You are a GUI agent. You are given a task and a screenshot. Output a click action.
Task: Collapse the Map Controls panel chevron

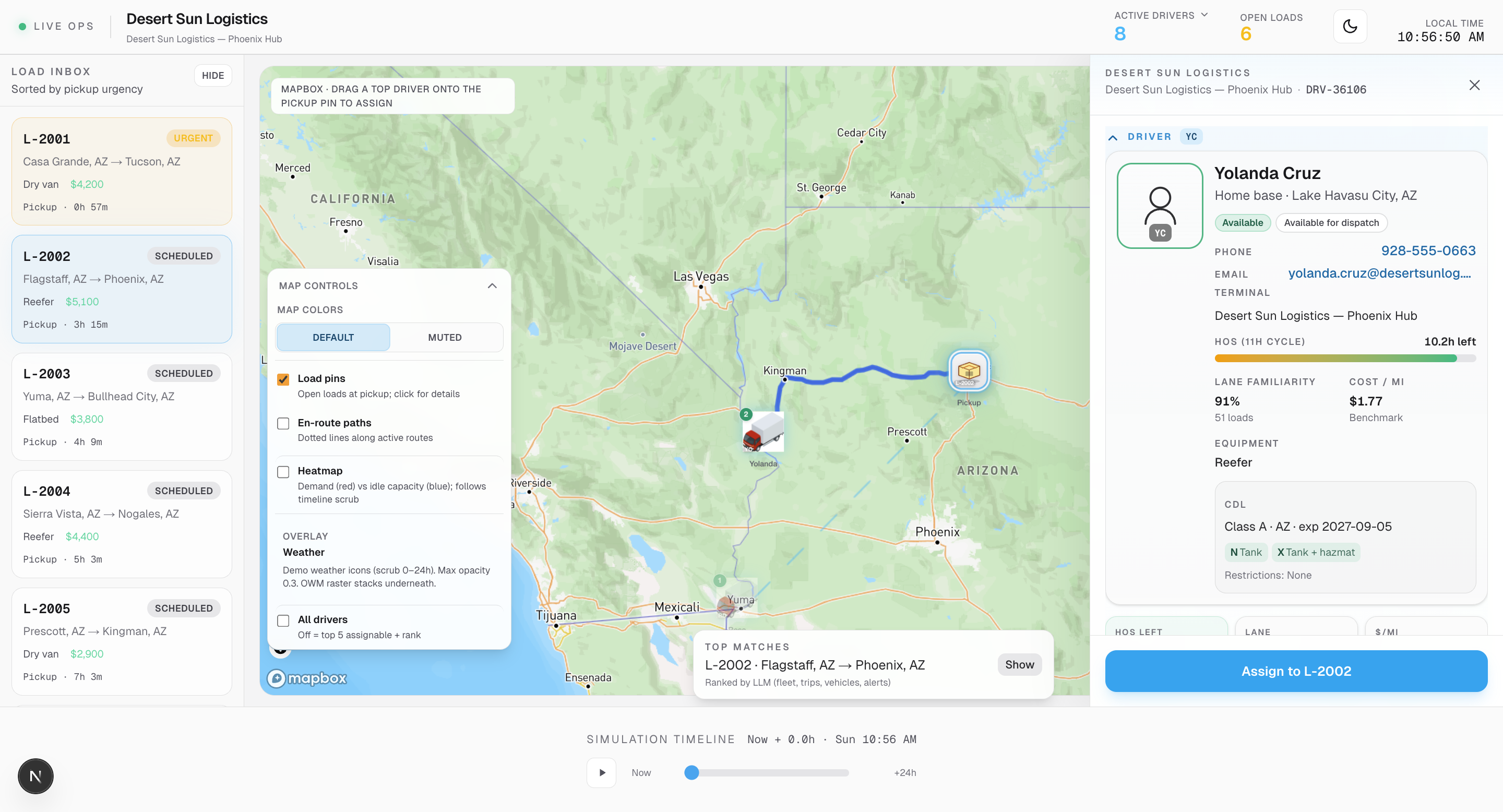coord(492,286)
